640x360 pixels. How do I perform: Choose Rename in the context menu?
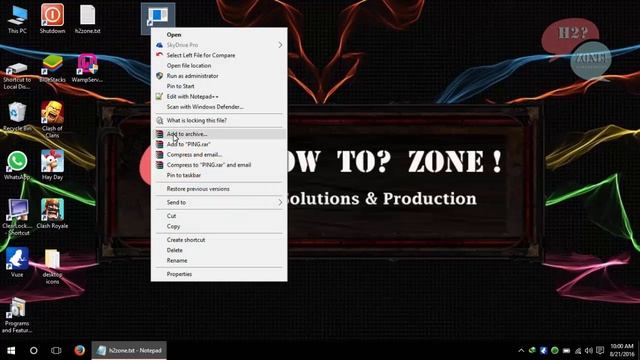pos(219,260)
